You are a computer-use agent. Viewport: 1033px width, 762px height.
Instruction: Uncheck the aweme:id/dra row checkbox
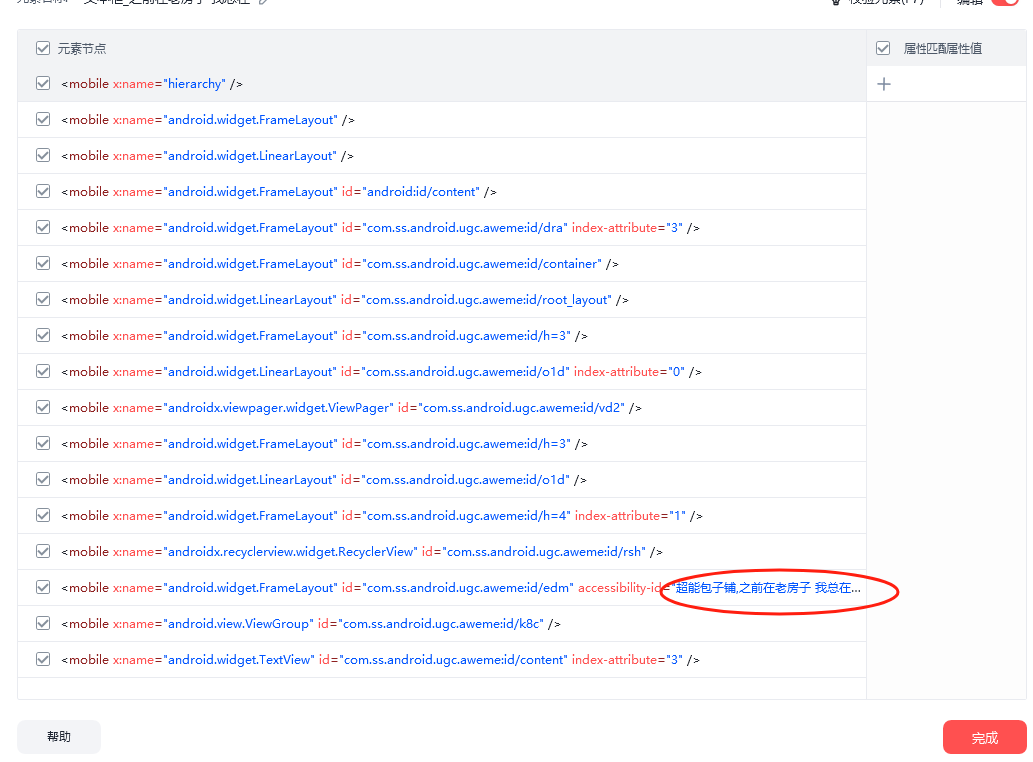43,227
